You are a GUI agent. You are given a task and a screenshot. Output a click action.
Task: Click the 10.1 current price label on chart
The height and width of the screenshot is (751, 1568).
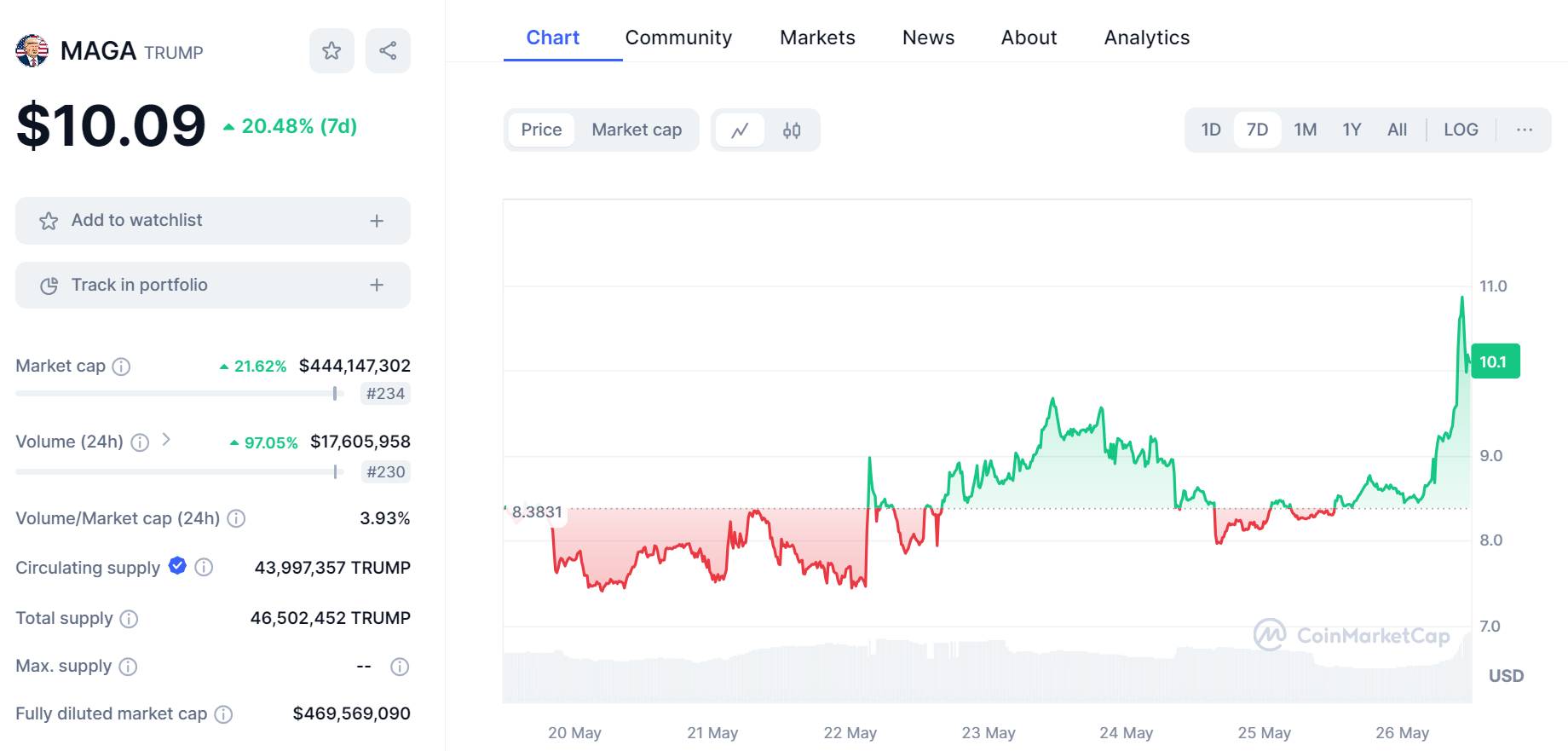tap(1496, 361)
